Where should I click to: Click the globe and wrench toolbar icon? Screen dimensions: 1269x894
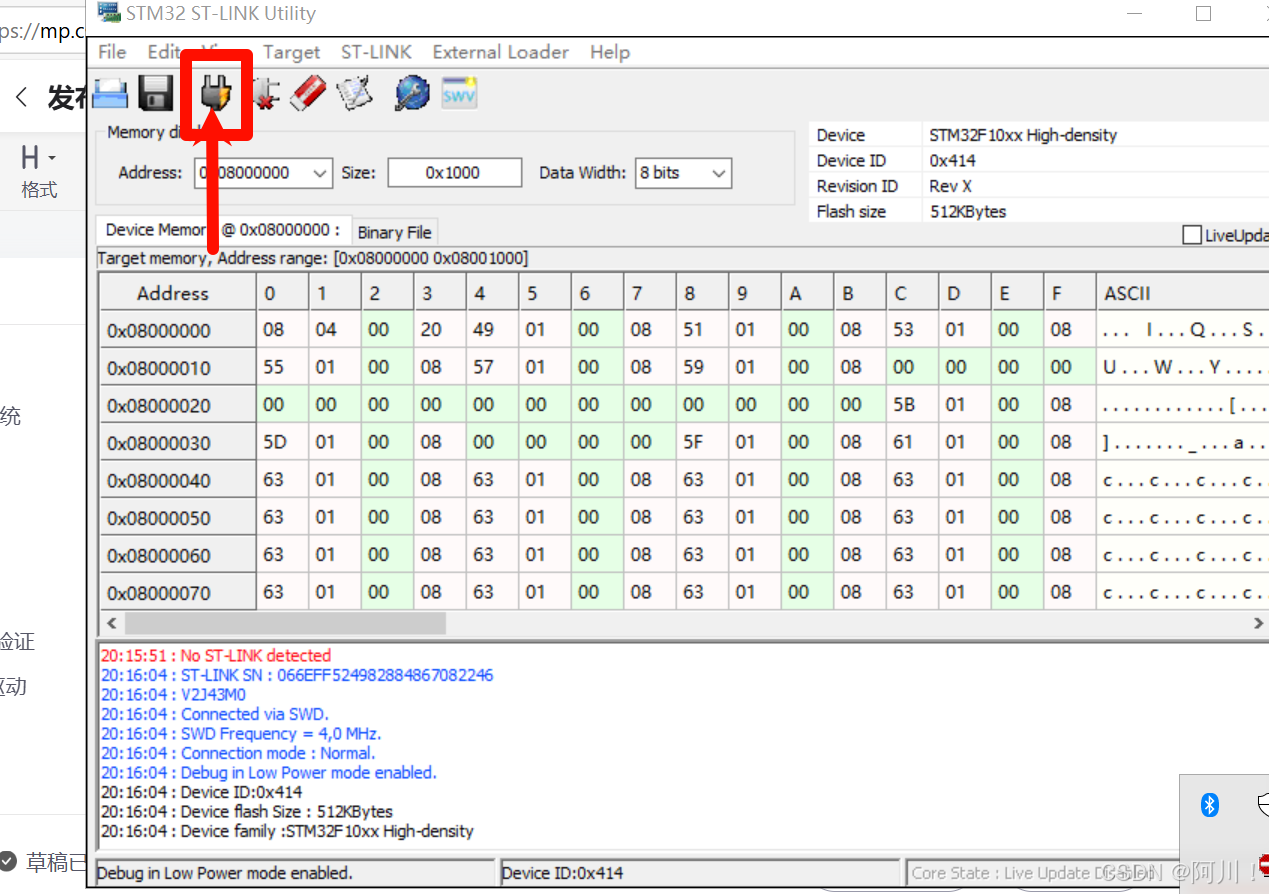click(x=412, y=94)
